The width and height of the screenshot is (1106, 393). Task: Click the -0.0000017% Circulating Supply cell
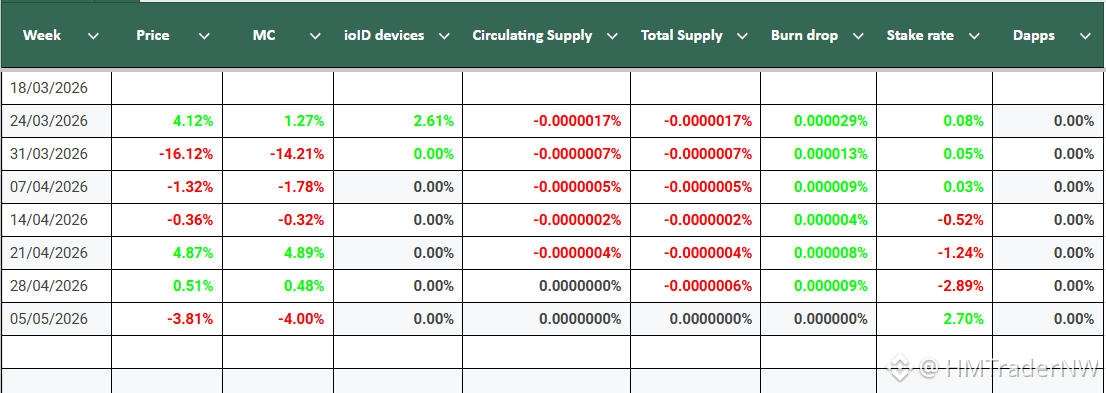tap(547, 121)
